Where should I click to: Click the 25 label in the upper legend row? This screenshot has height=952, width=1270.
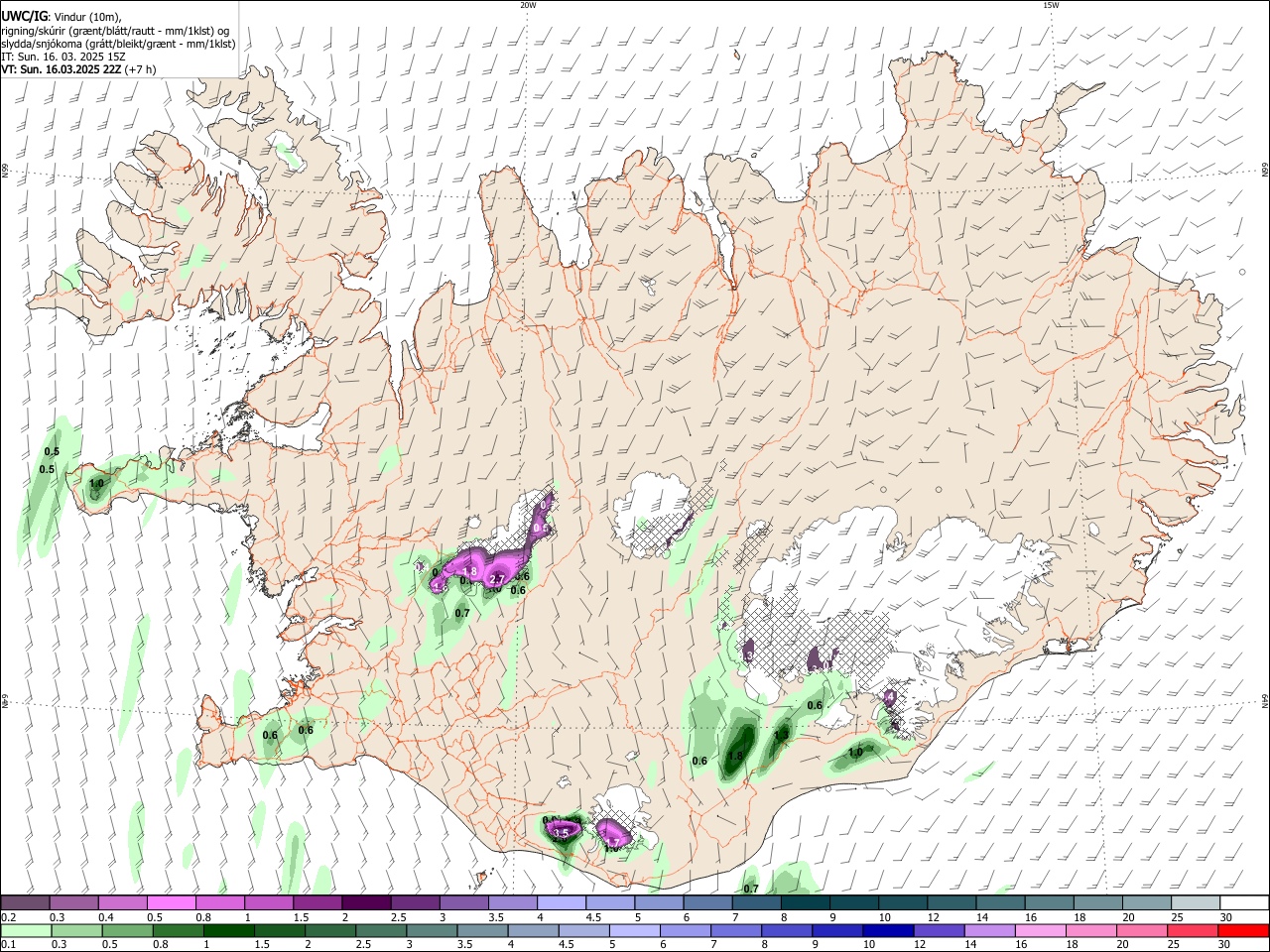pyautogui.click(x=1178, y=917)
